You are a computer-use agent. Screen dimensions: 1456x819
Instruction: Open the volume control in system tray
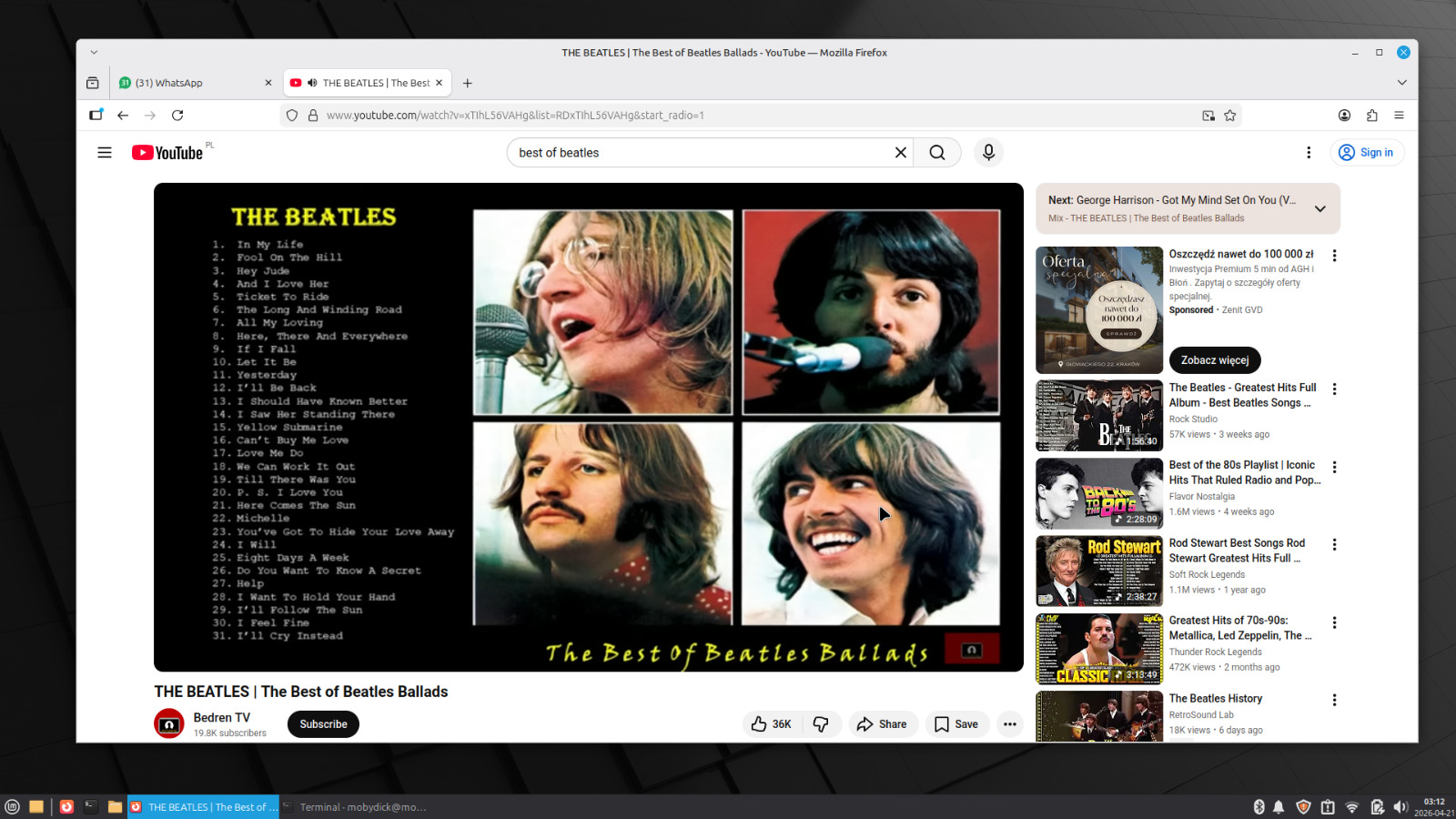click(x=1400, y=807)
